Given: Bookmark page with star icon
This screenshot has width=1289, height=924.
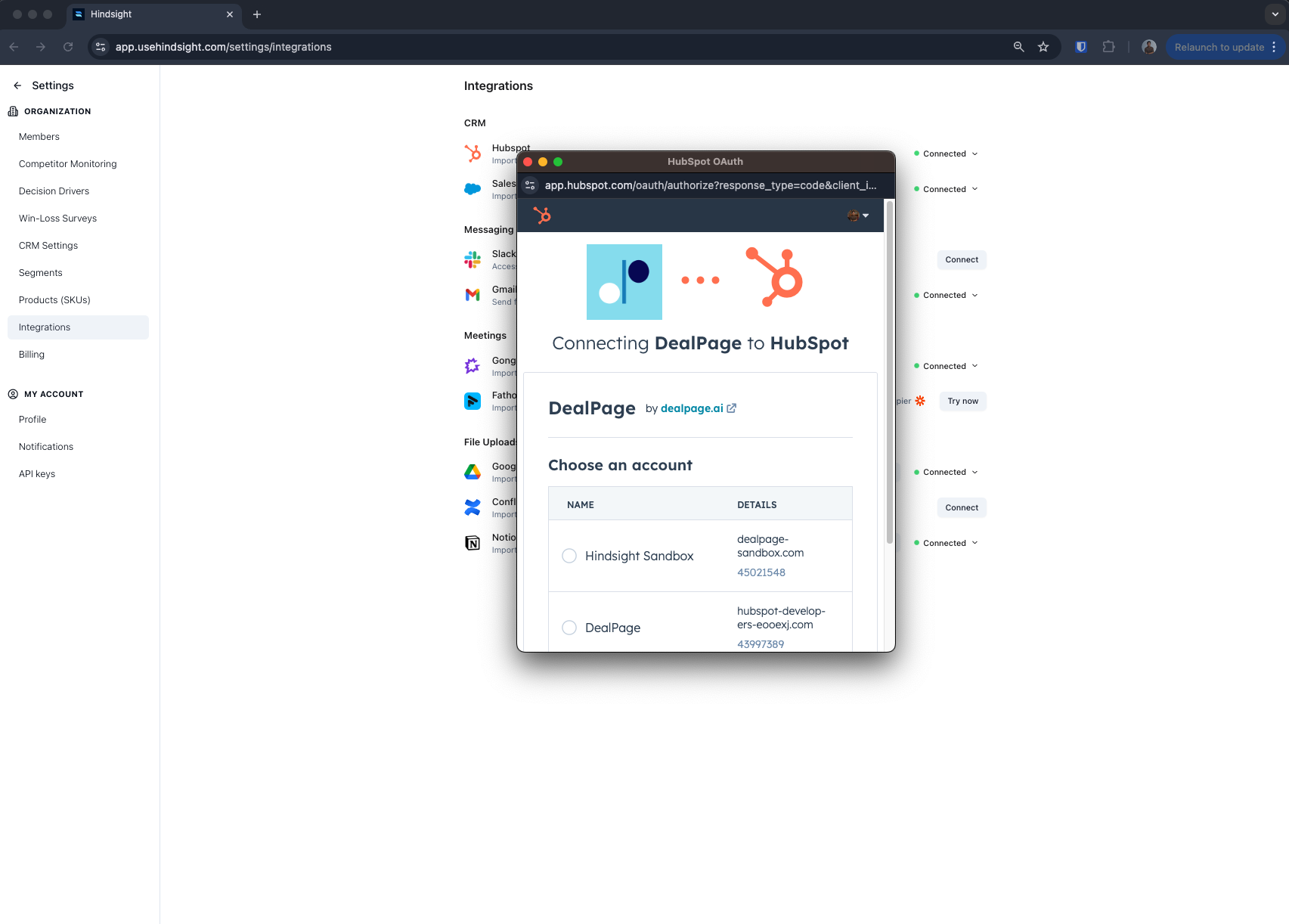Looking at the screenshot, I should [1043, 47].
